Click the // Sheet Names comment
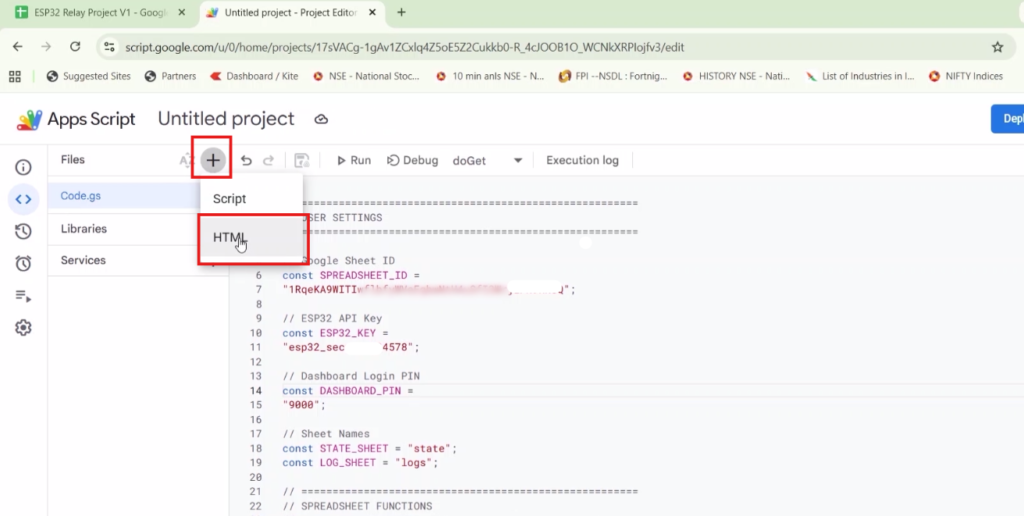 326,434
